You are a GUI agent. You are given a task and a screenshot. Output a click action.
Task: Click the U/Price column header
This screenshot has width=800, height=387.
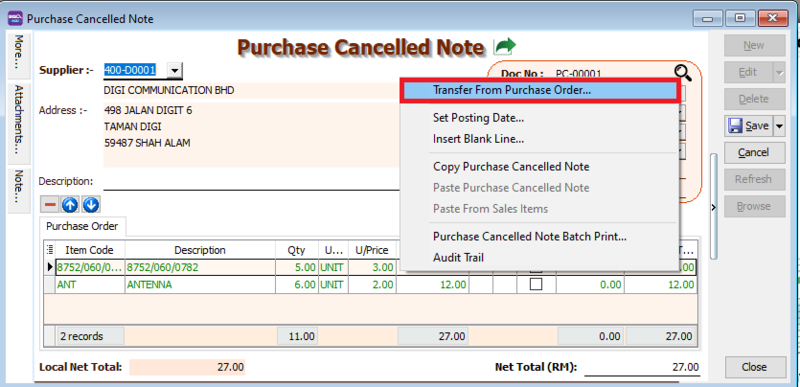coord(372,250)
